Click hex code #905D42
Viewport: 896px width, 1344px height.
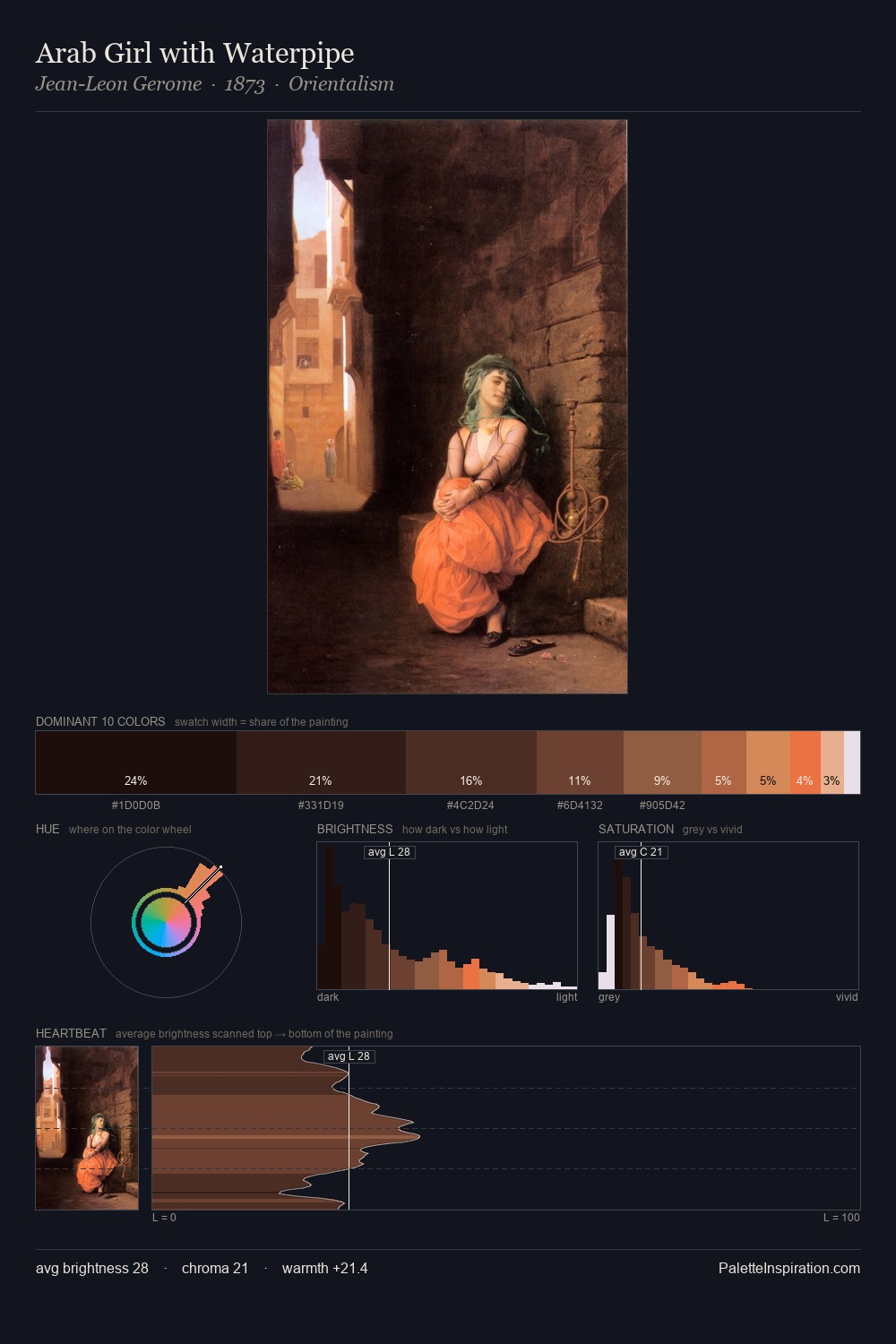tap(662, 806)
